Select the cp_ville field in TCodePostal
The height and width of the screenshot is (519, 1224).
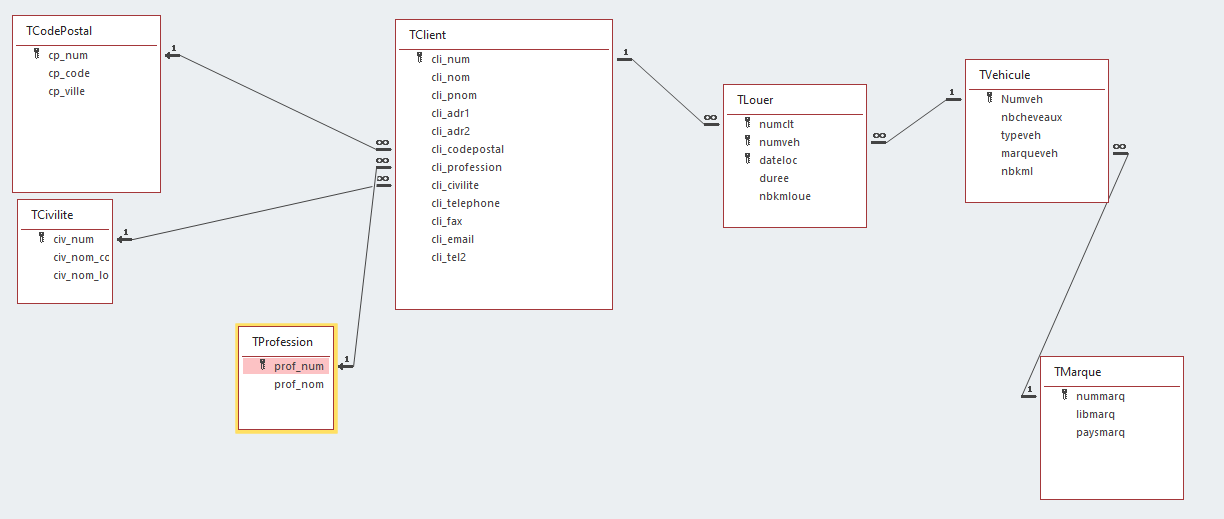(x=66, y=91)
